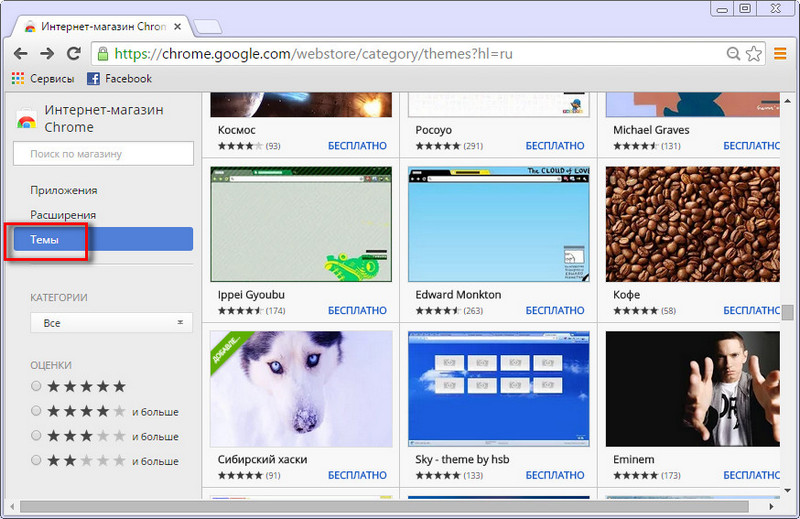Image resolution: width=800 pixels, height=519 pixels.
Task: Click the Кофе theme title
Action: point(626,295)
